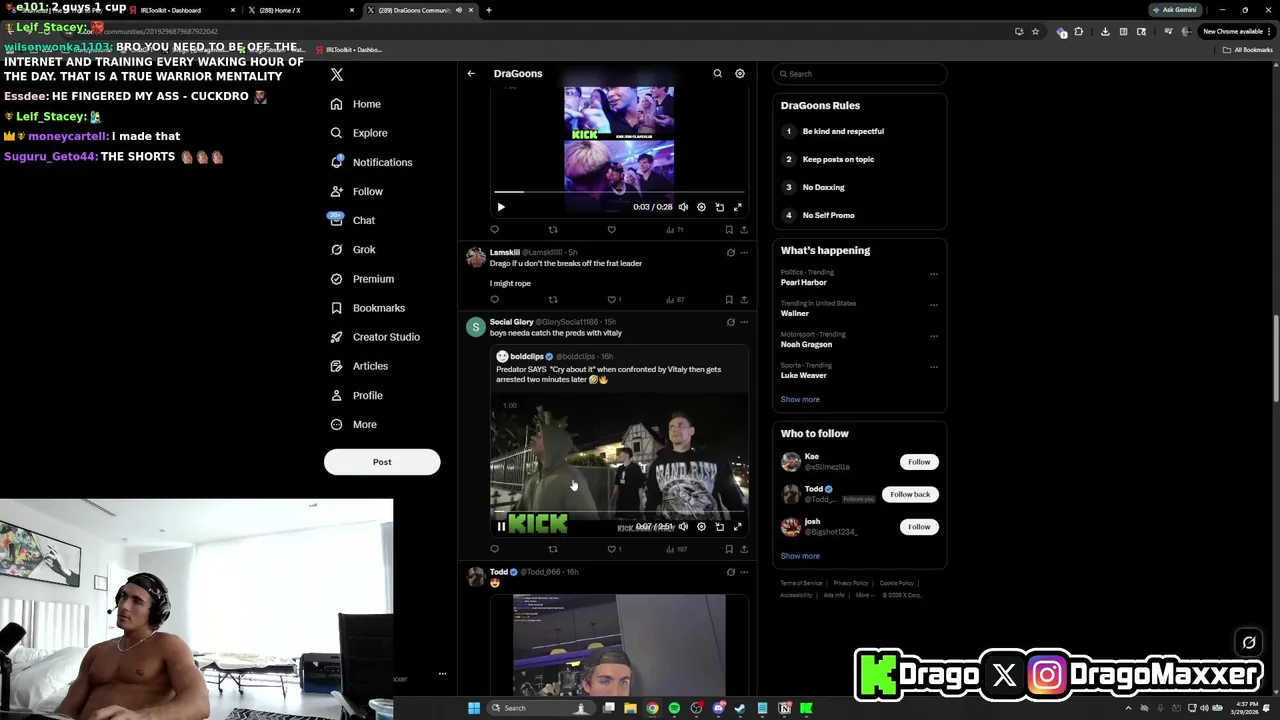Toggle picture-in-picture on the top video

[x=719, y=207]
